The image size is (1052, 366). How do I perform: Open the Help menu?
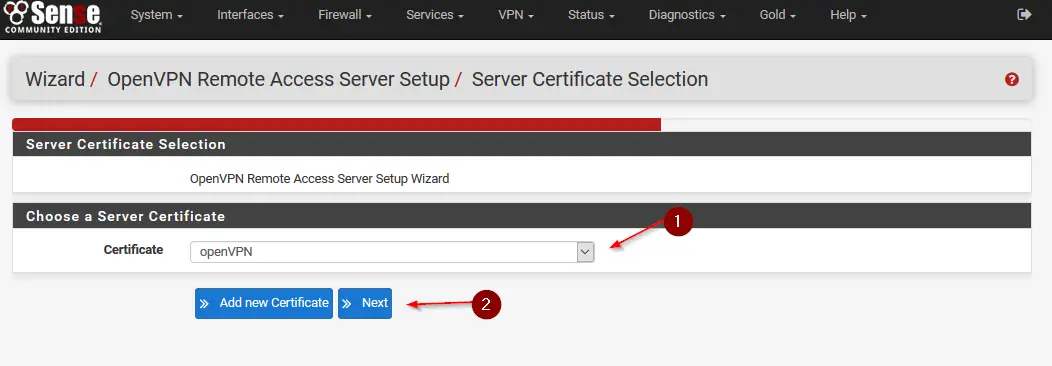(849, 15)
